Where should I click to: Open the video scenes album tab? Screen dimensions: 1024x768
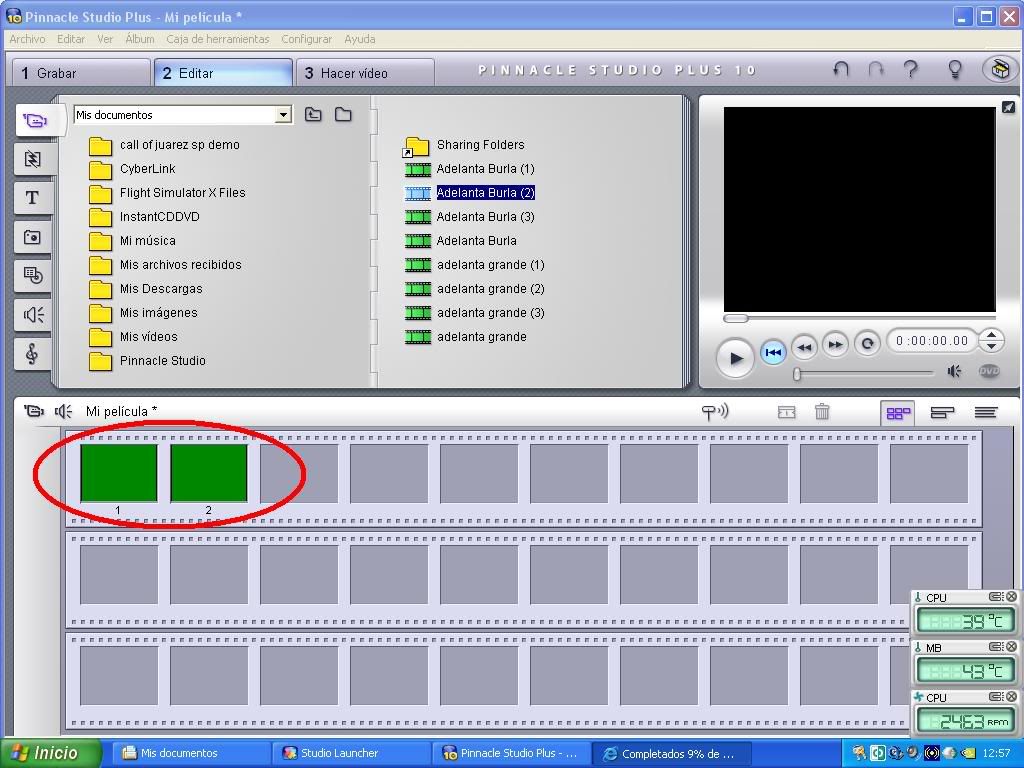point(34,120)
